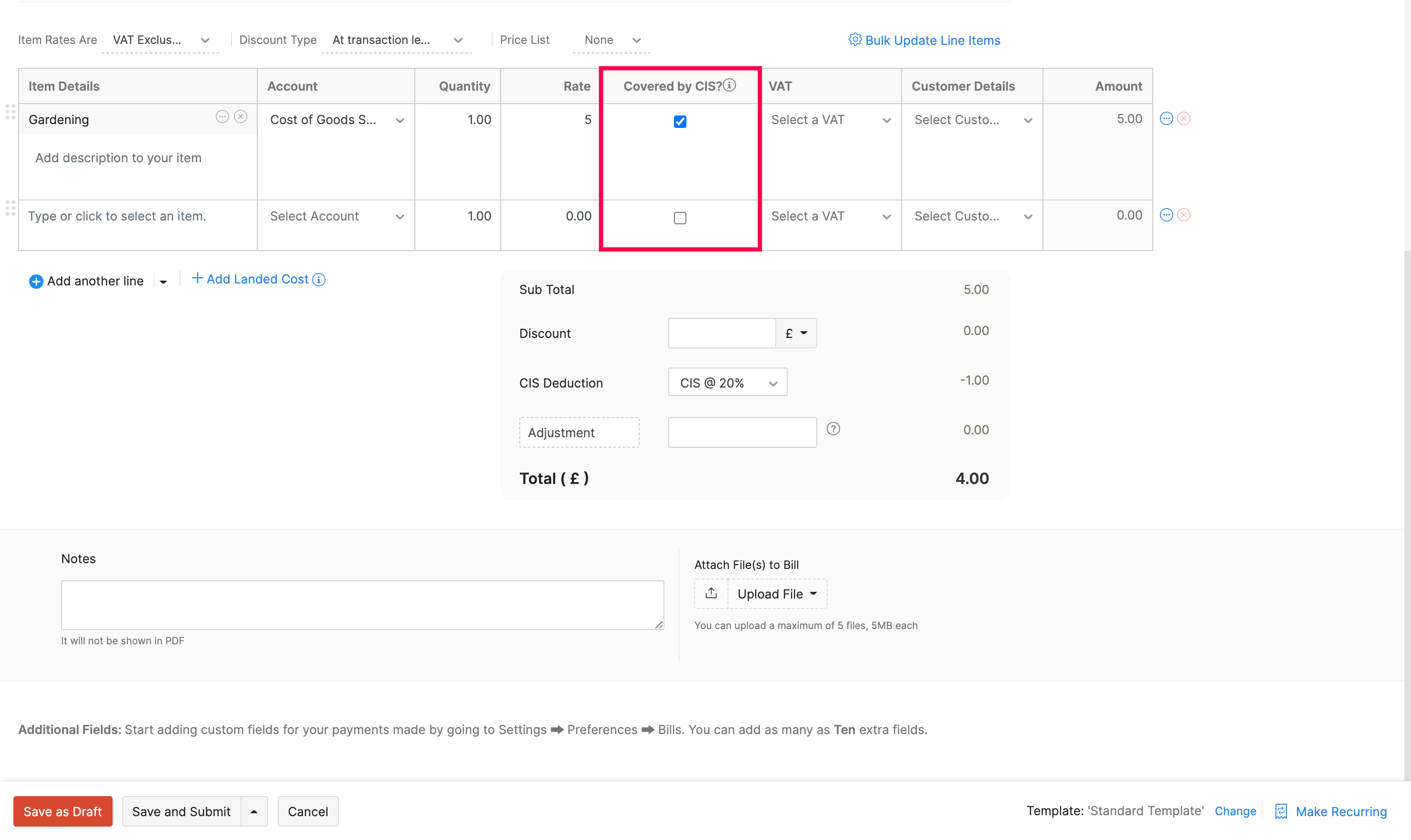Enable Covered by CIS on the second line

[679, 217]
